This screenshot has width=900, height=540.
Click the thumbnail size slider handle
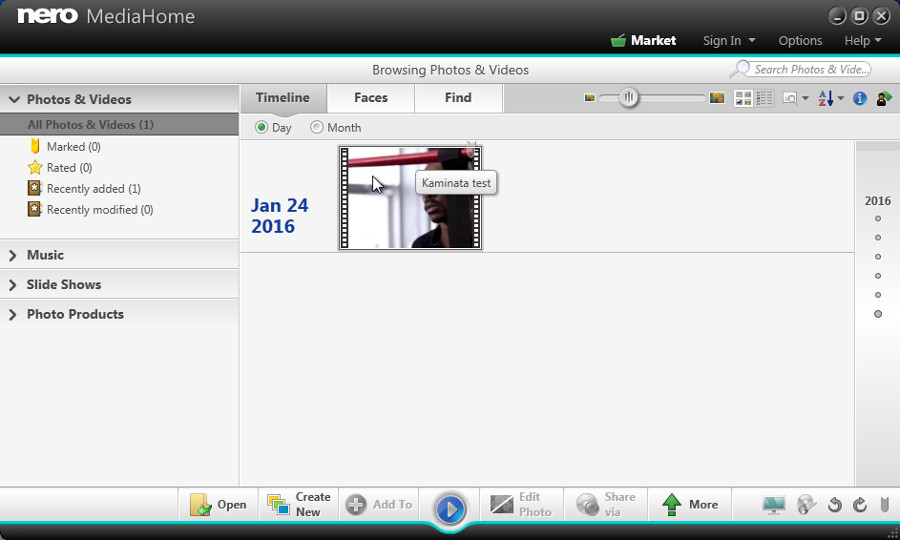(x=629, y=98)
